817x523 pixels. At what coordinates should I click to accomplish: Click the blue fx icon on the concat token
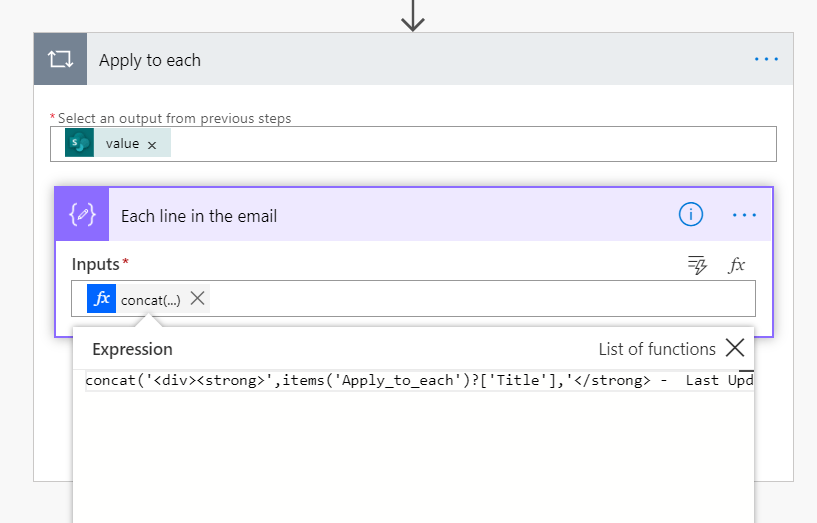click(x=102, y=298)
